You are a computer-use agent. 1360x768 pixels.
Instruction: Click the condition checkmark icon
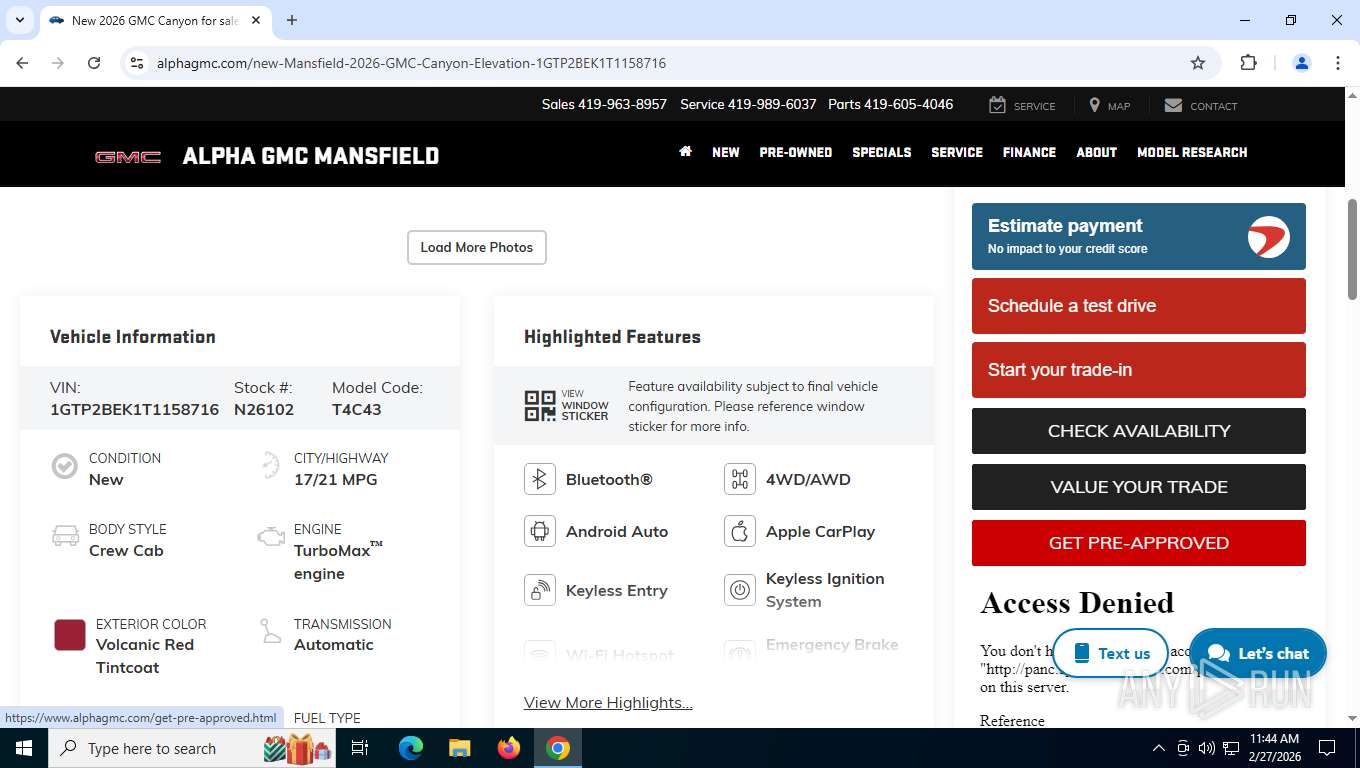point(65,467)
